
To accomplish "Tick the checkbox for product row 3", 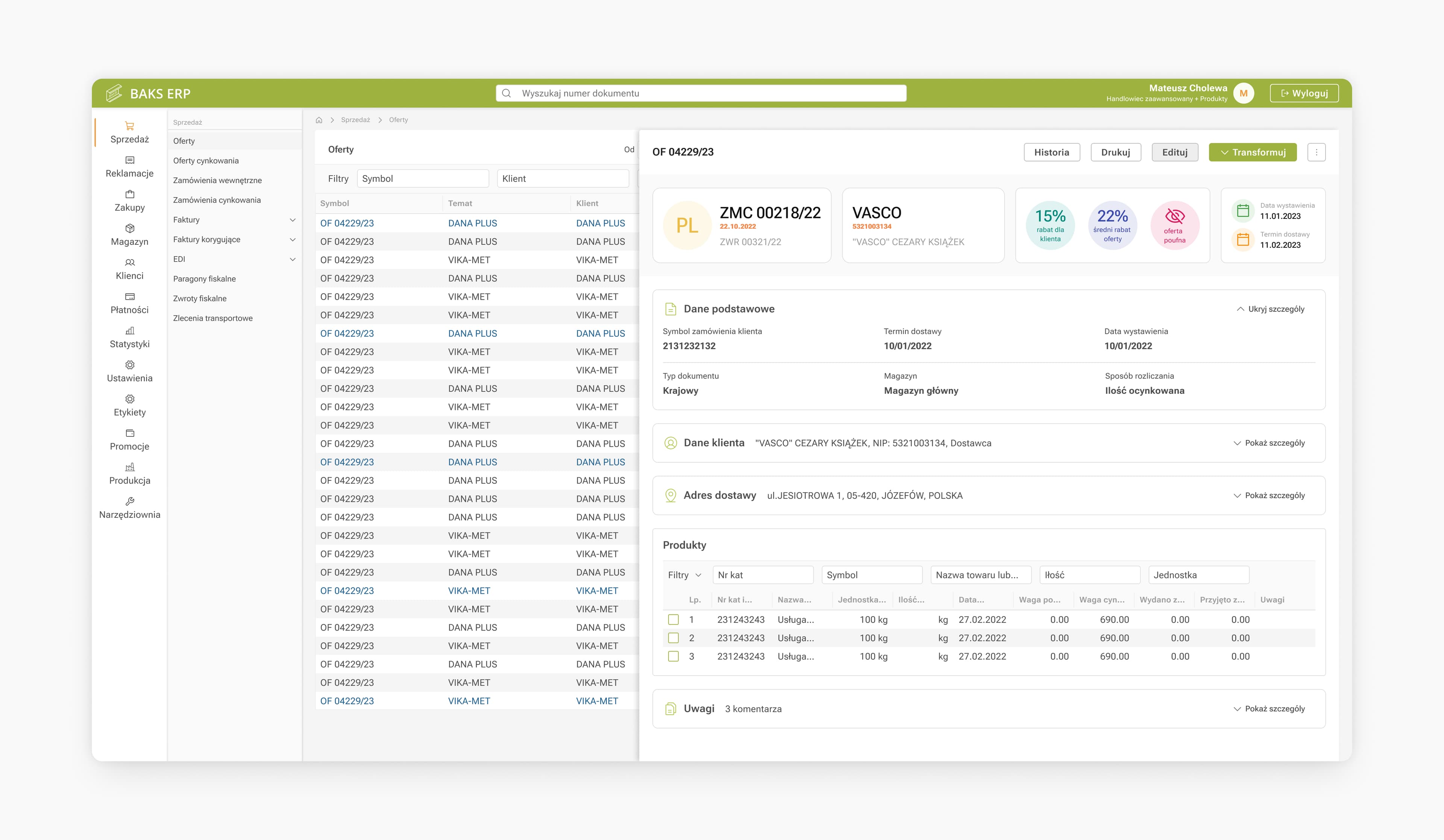I will coord(673,656).
